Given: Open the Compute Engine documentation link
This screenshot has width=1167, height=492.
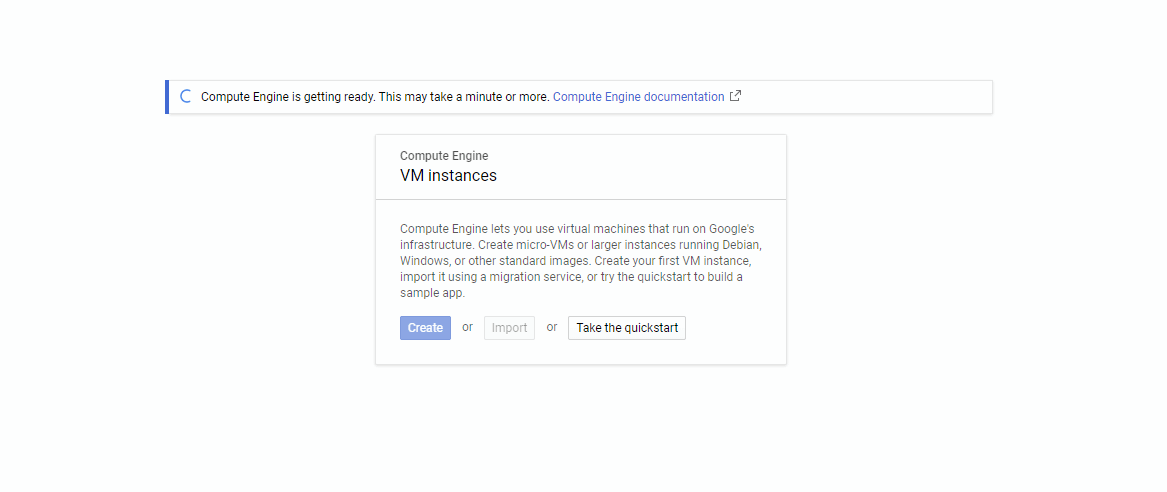Looking at the screenshot, I should pos(638,97).
